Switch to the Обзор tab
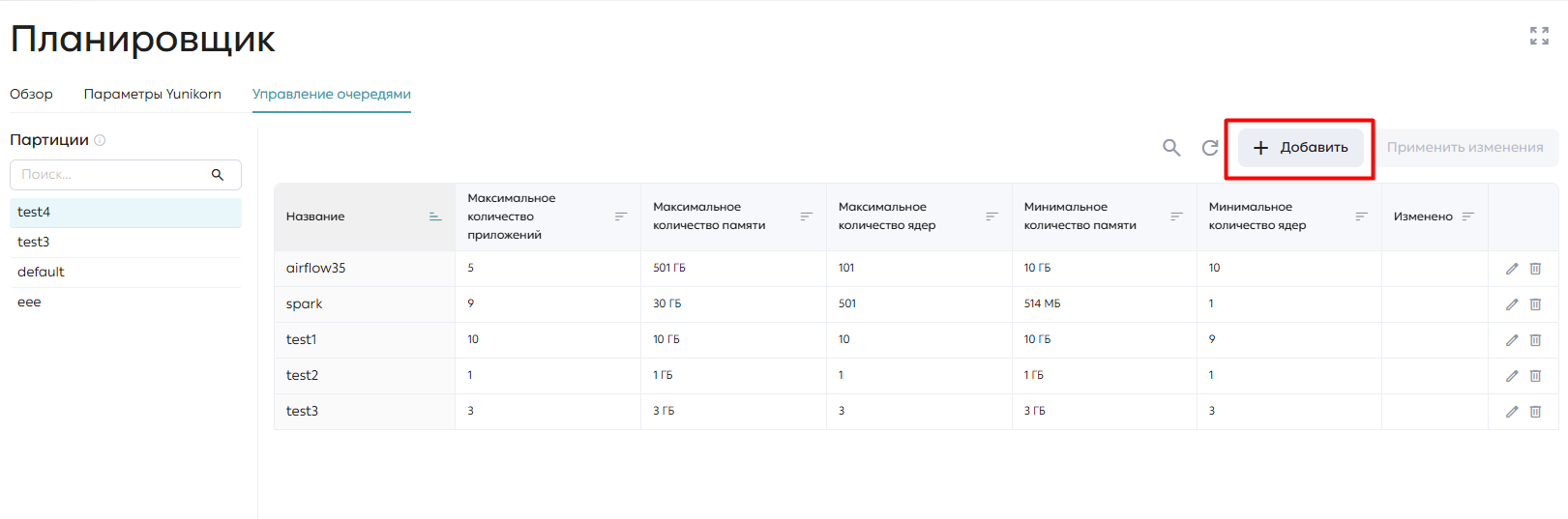Screen dimensions: 1568x519 [31, 94]
